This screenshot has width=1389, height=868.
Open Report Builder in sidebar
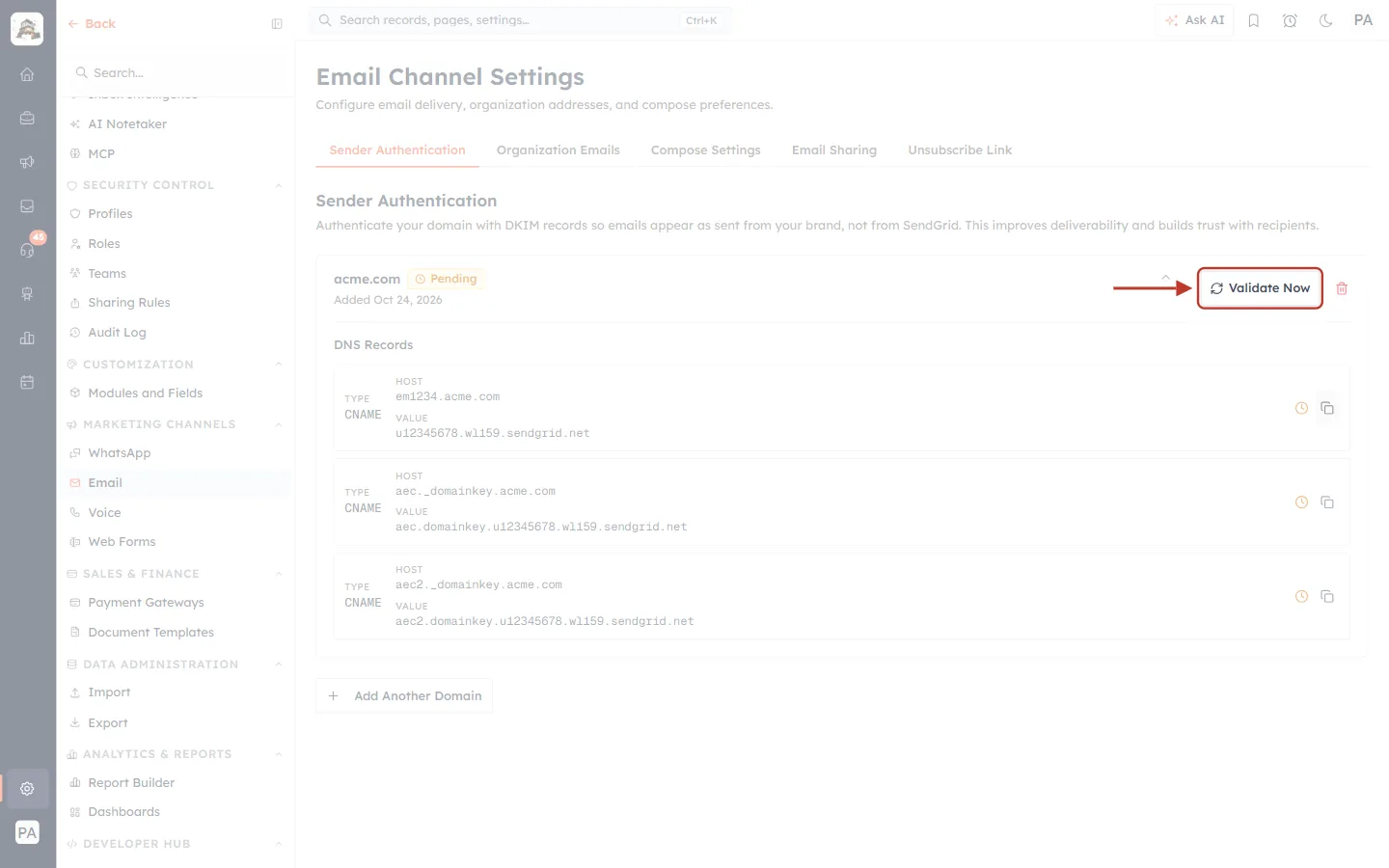point(131,783)
